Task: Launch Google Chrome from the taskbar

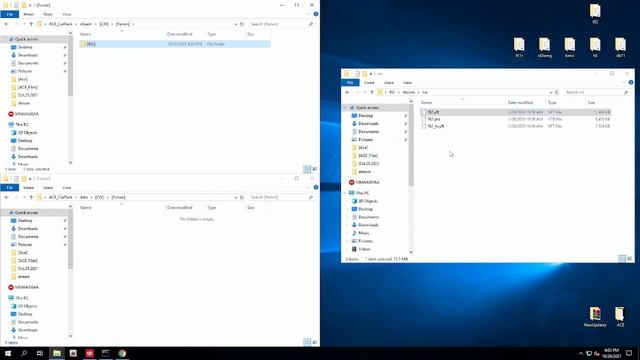Action: 122,353
